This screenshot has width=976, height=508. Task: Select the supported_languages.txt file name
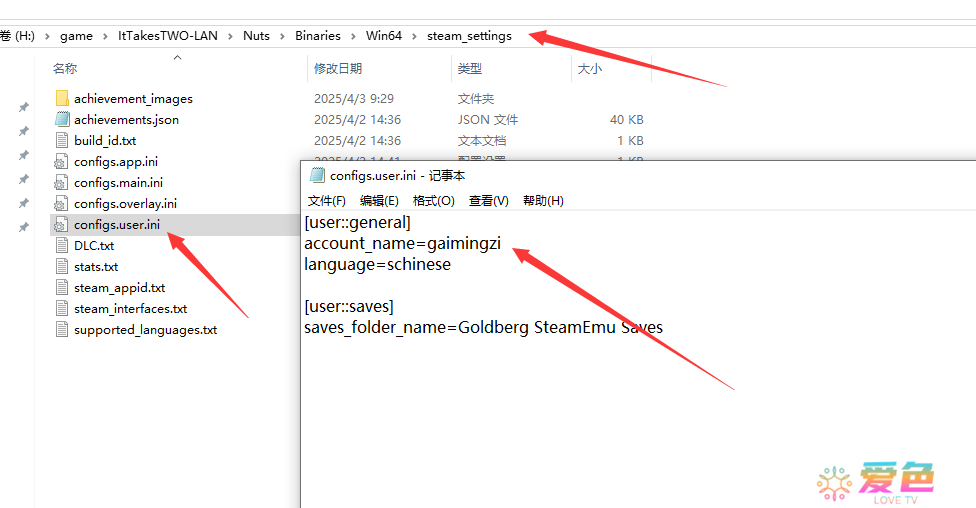[146, 330]
